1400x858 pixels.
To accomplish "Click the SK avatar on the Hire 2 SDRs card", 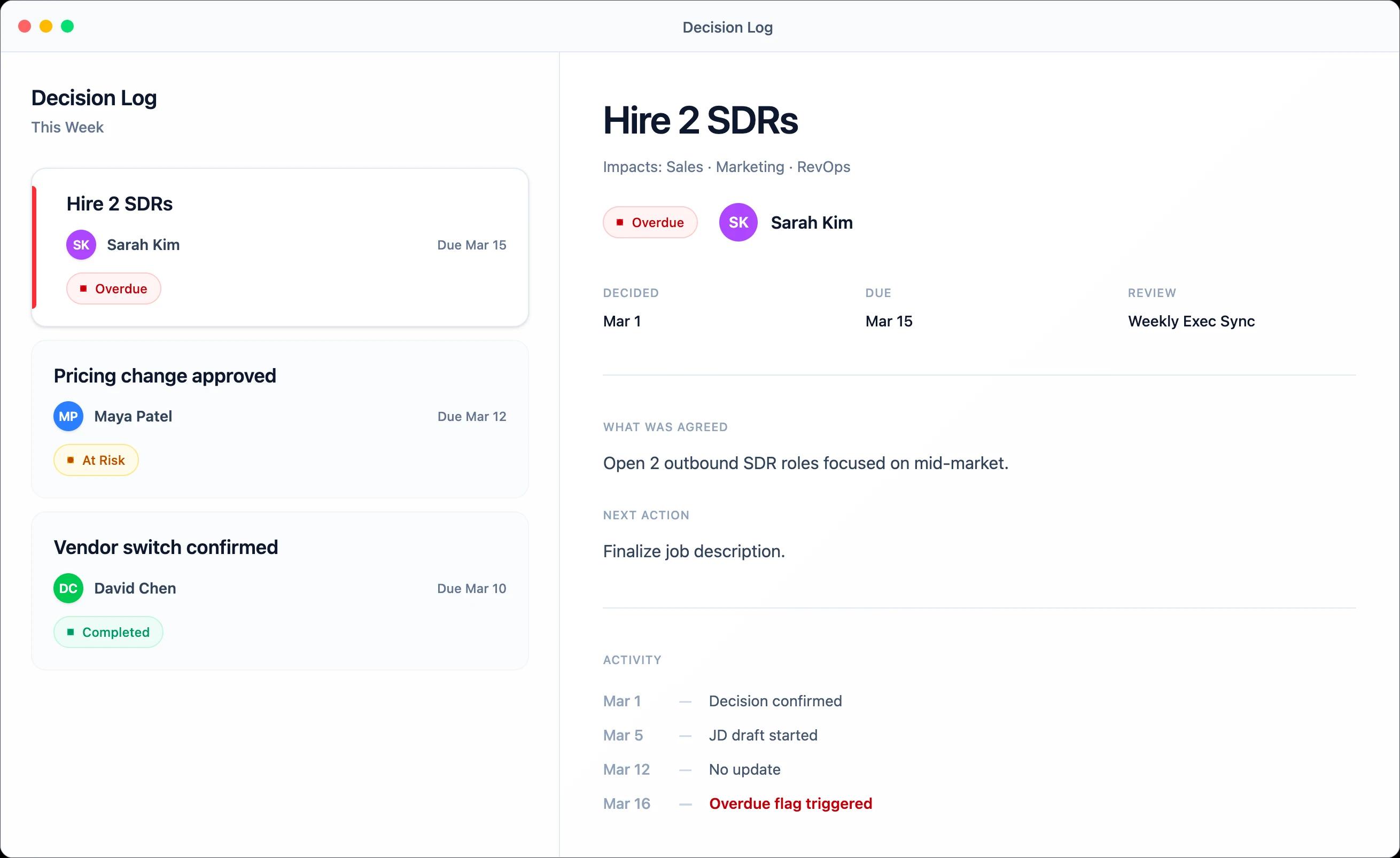I will 81,244.
